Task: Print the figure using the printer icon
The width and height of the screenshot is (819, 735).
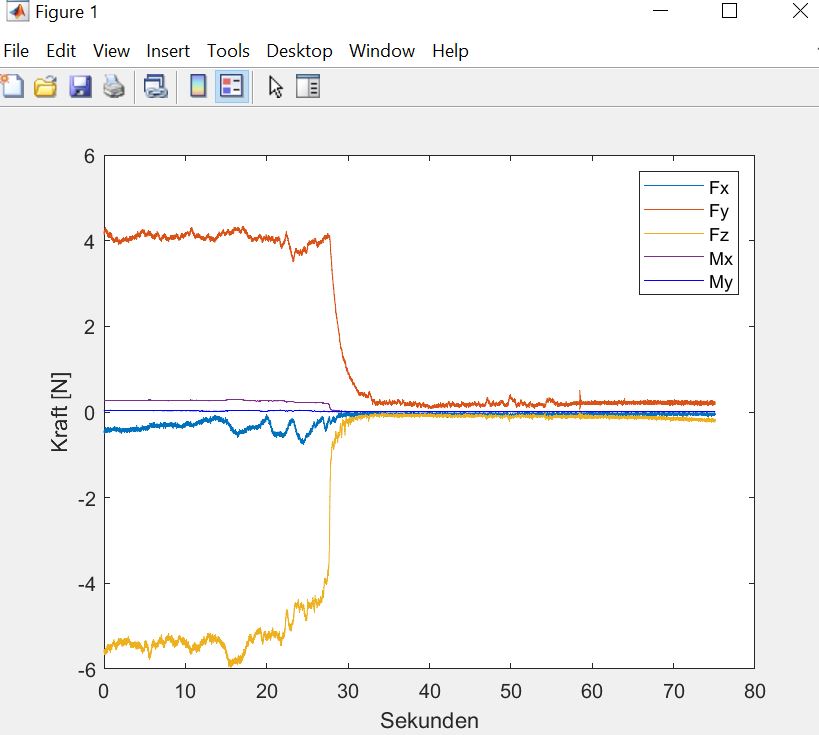Action: pyautogui.click(x=114, y=87)
